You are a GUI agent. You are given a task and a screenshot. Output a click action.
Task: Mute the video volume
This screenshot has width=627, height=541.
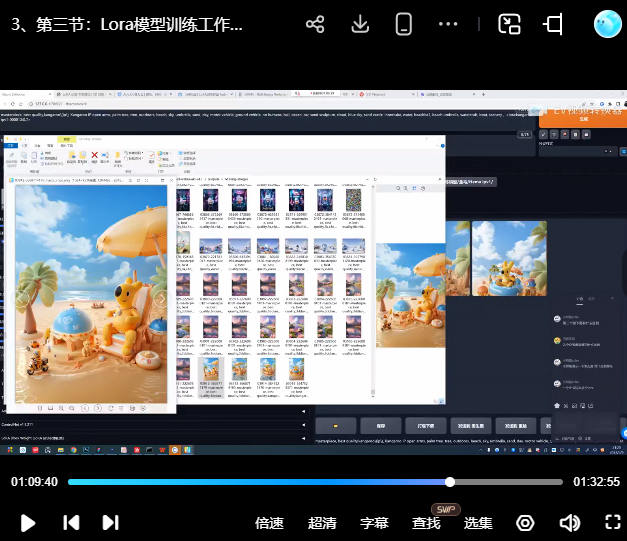(570, 522)
